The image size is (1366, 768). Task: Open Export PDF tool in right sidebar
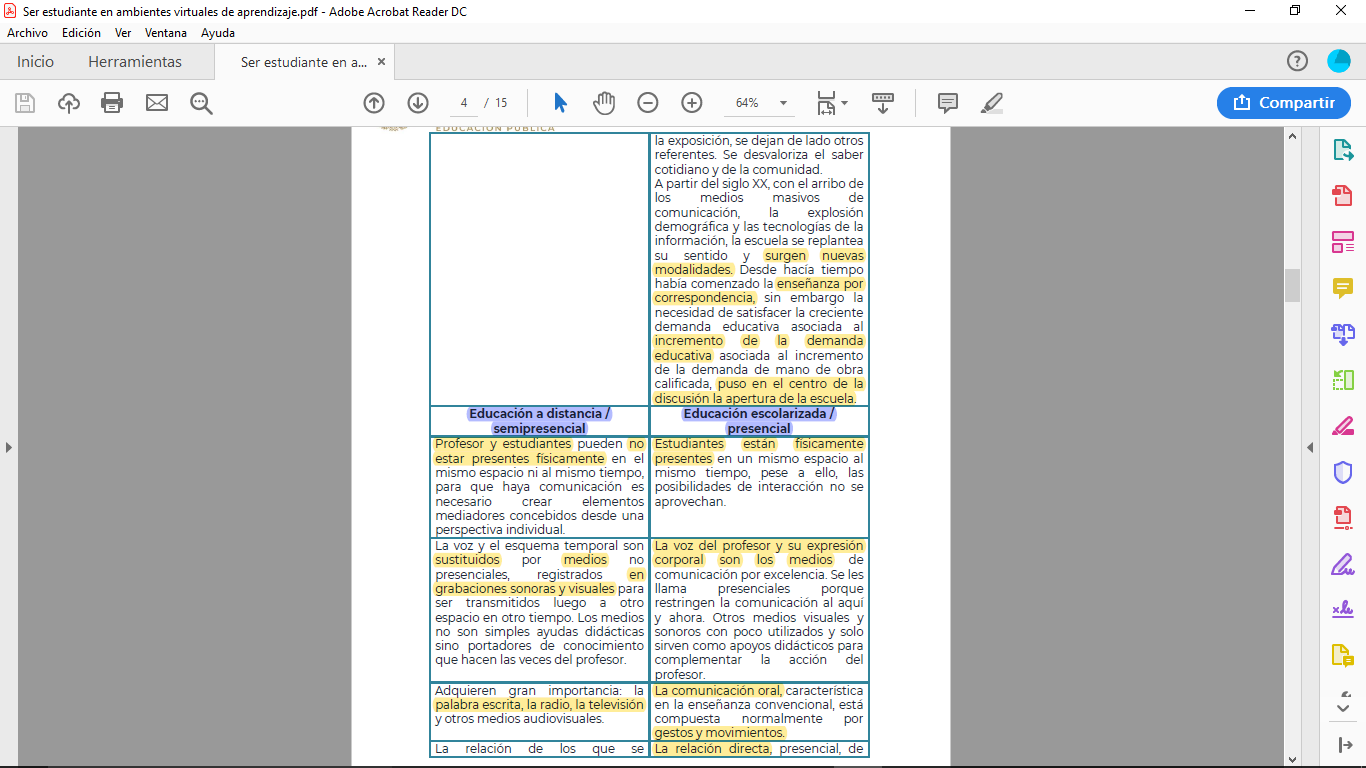(1342, 151)
